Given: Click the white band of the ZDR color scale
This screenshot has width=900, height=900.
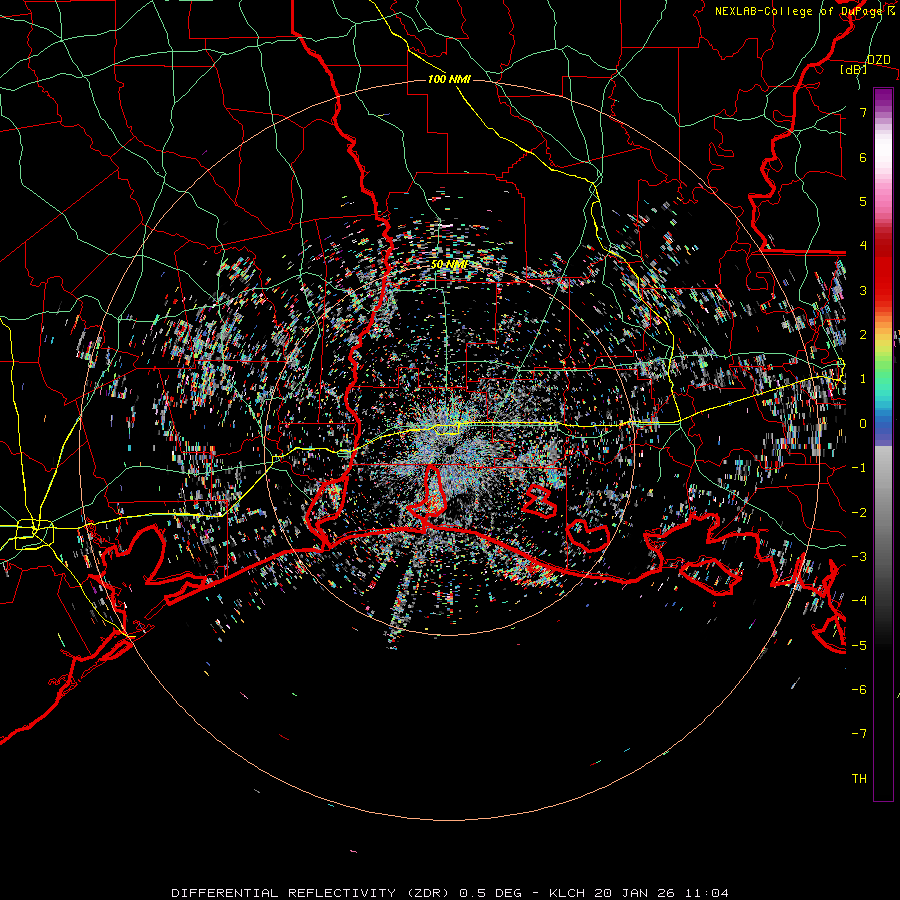Looking at the screenshot, I should [883, 152].
